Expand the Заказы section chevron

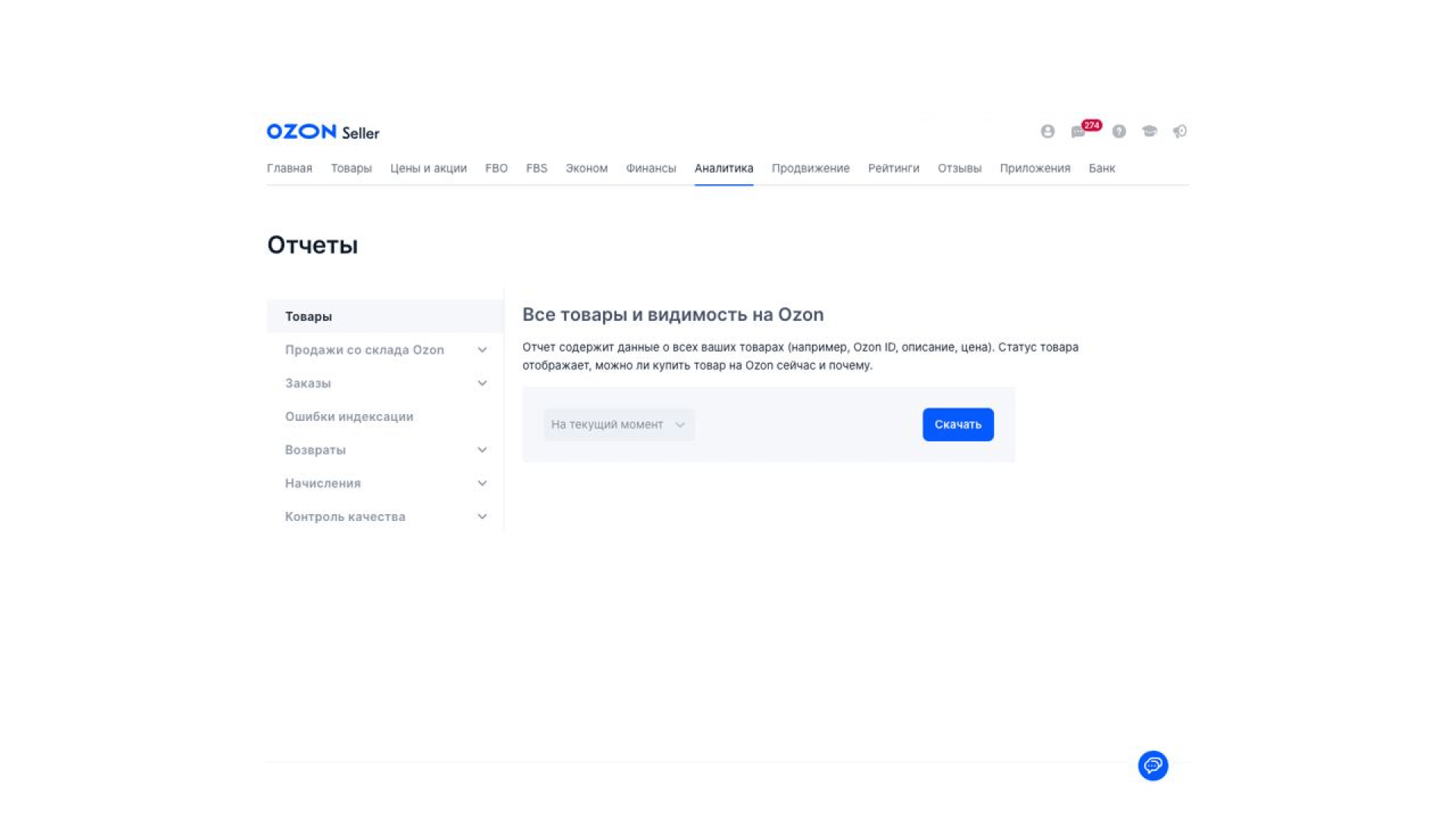(x=482, y=383)
